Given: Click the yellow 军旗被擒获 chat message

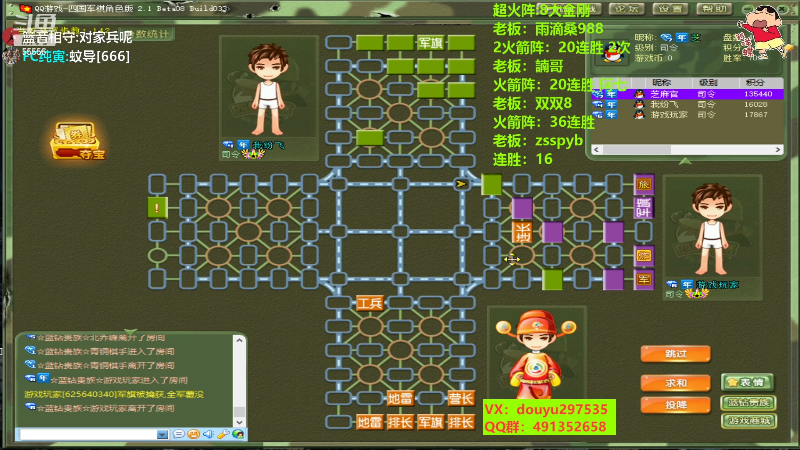Looking at the screenshot, I should [114, 394].
